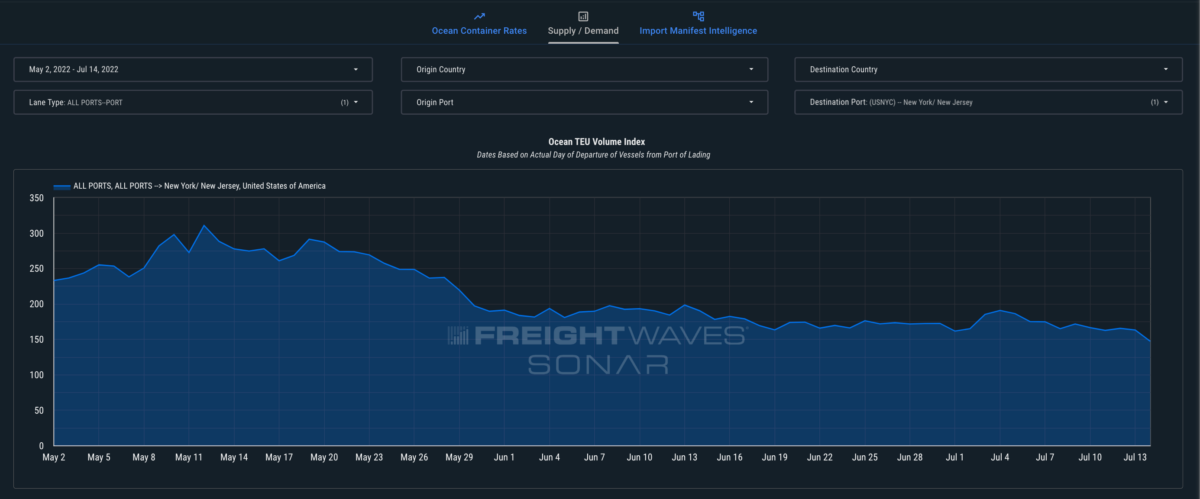Click the caret arrow in Origin Port field
The height and width of the screenshot is (499, 1200).
[x=751, y=102]
